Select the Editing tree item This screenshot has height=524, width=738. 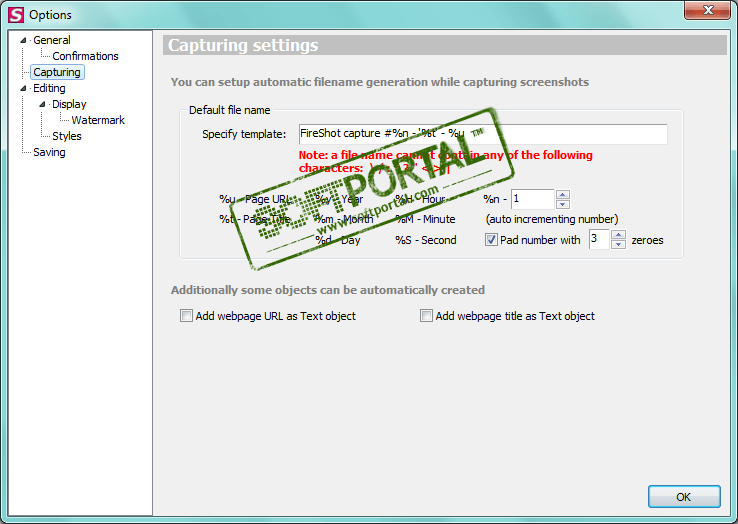coord(49,88)
